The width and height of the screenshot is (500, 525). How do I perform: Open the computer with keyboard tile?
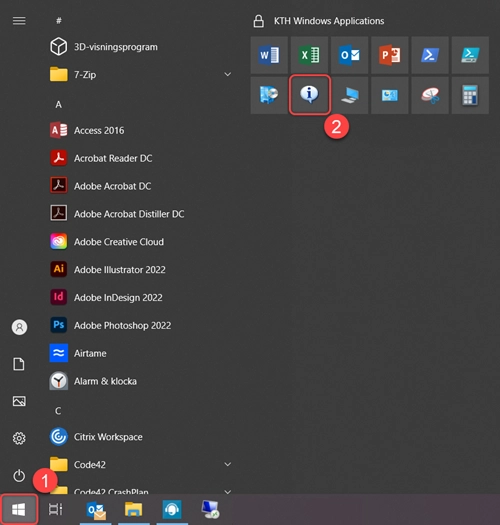349,95
